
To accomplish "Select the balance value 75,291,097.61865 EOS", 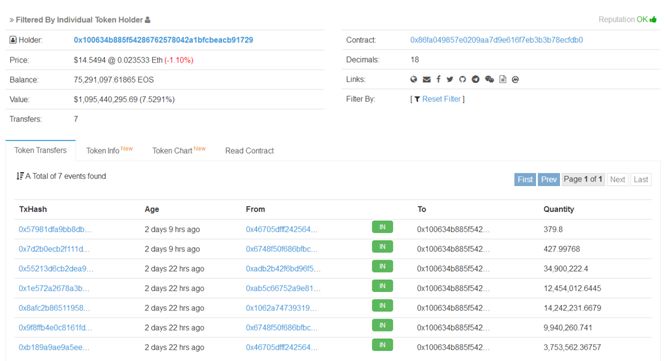I will pyautogui.click(x=114, y=80).
